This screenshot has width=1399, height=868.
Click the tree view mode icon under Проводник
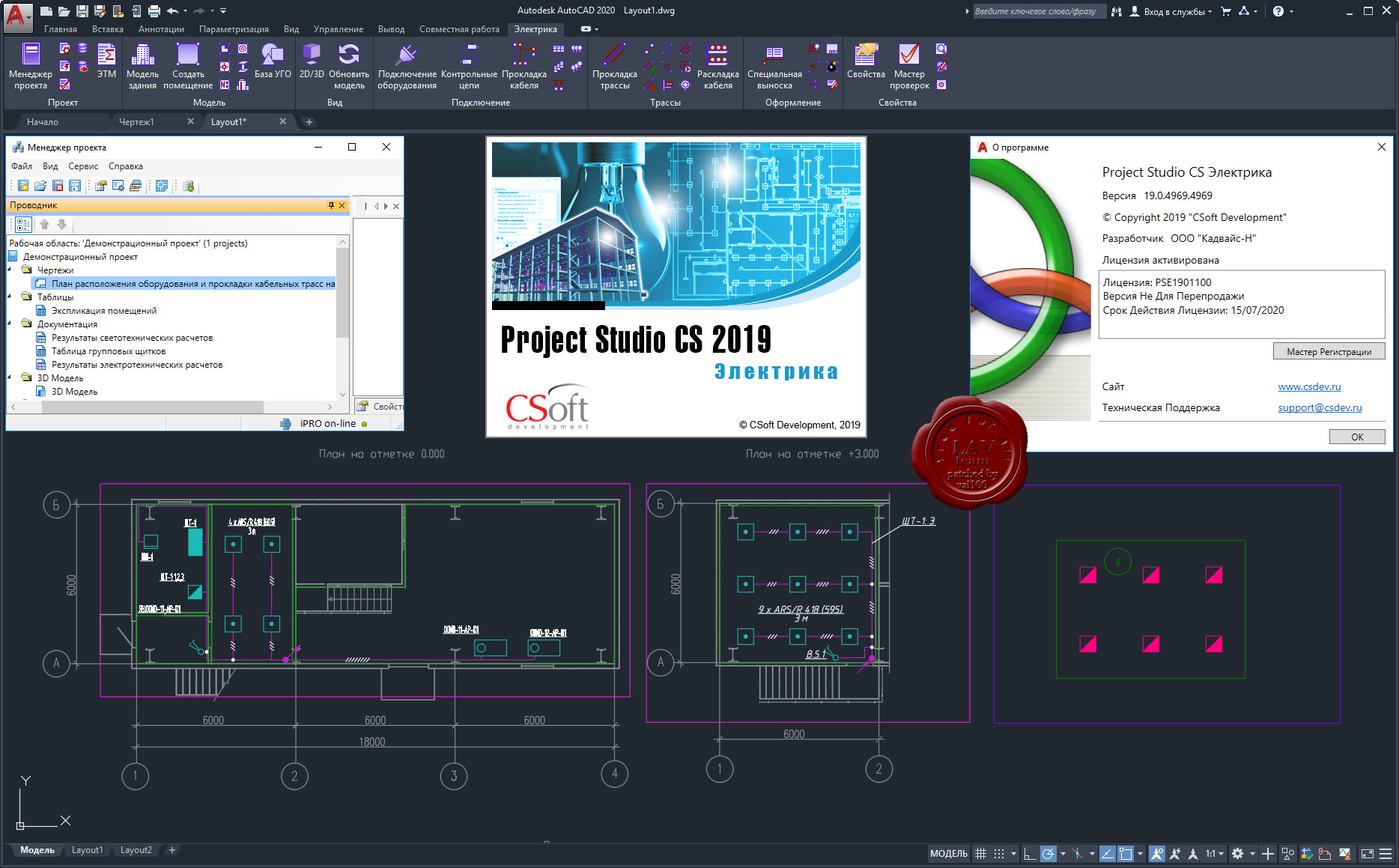coord(23,224)
